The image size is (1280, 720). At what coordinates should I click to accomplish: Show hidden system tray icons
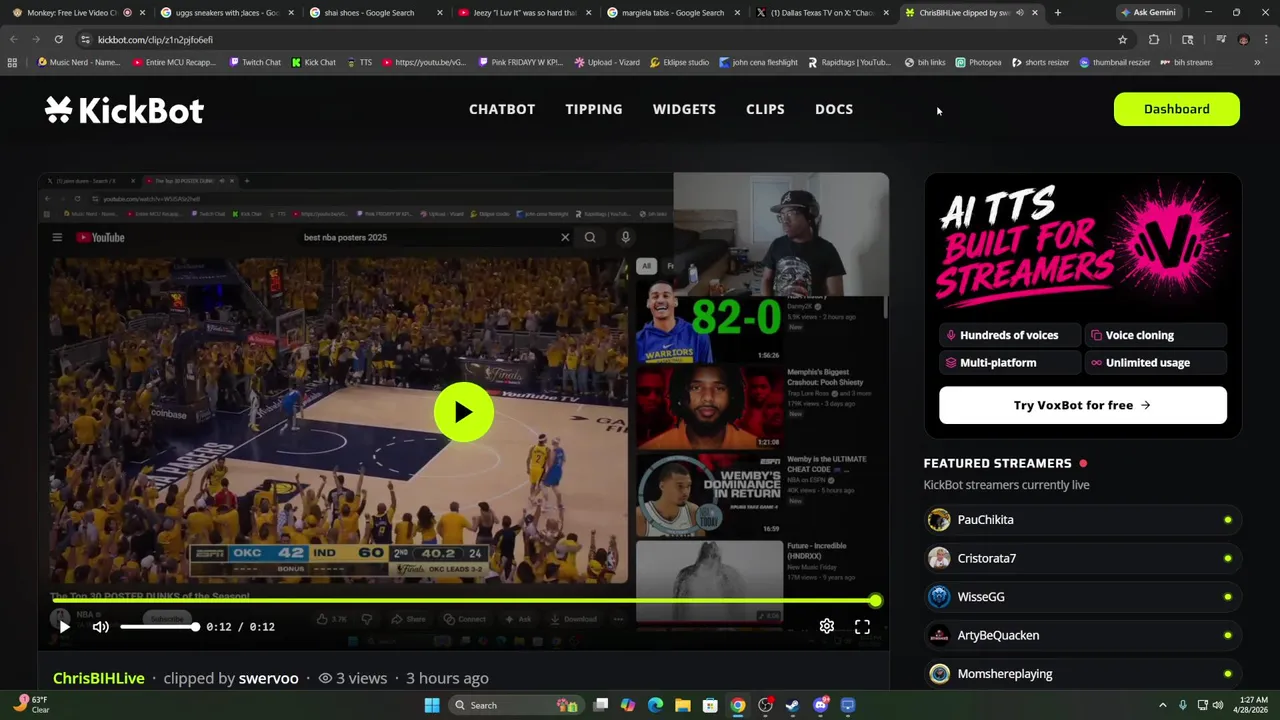[1162, 705]
